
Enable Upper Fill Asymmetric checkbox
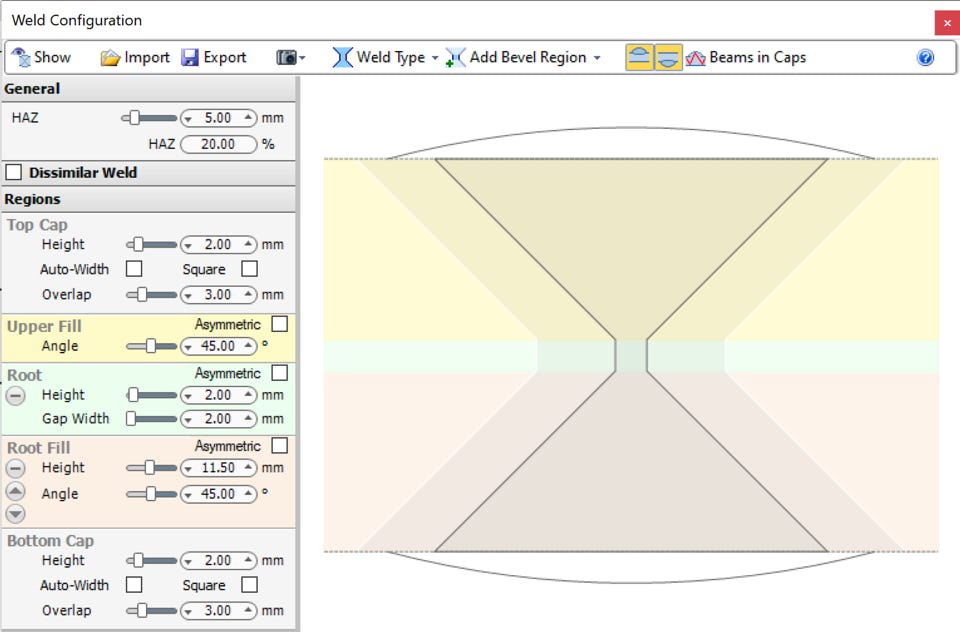pos(279,324)
